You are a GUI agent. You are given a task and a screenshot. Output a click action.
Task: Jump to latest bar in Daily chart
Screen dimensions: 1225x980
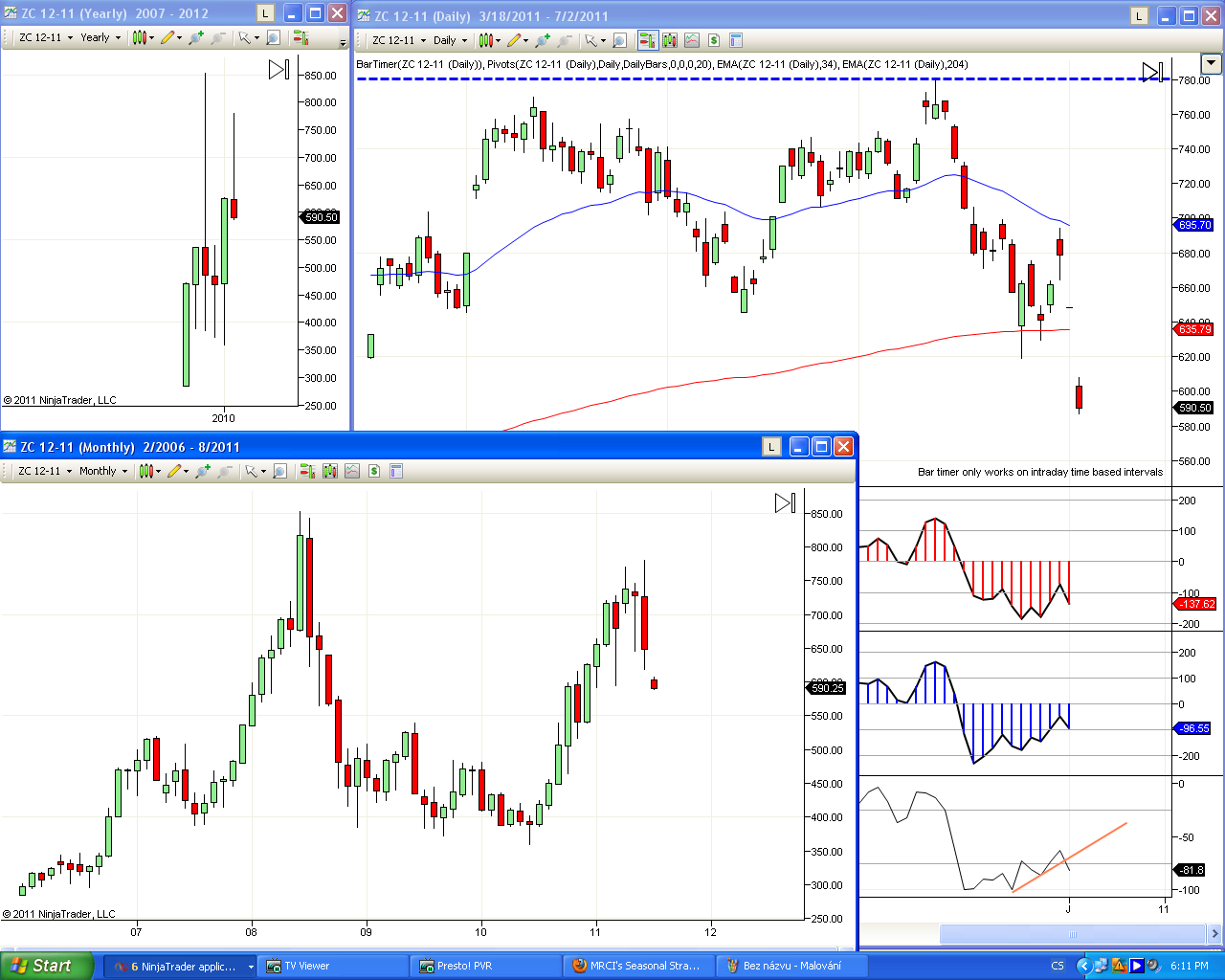1152,71
